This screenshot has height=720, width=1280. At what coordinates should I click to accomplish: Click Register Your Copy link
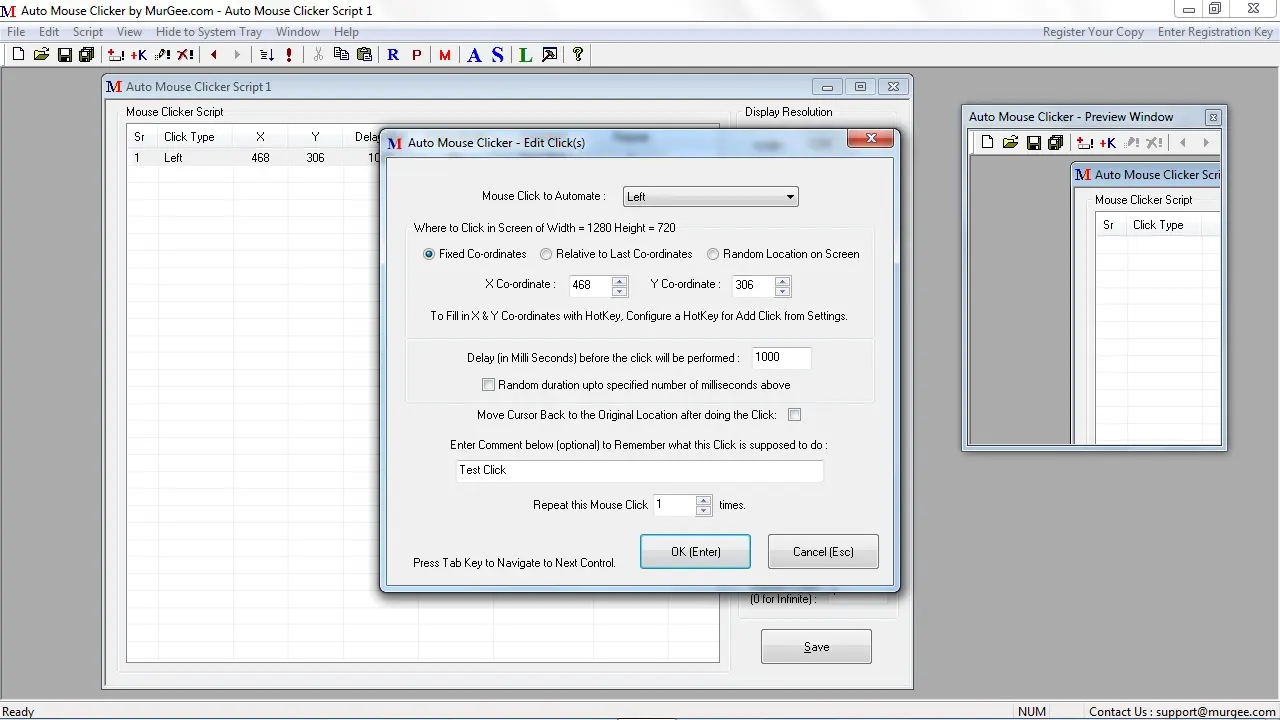pyautogui.click(x=1093, y=32)
